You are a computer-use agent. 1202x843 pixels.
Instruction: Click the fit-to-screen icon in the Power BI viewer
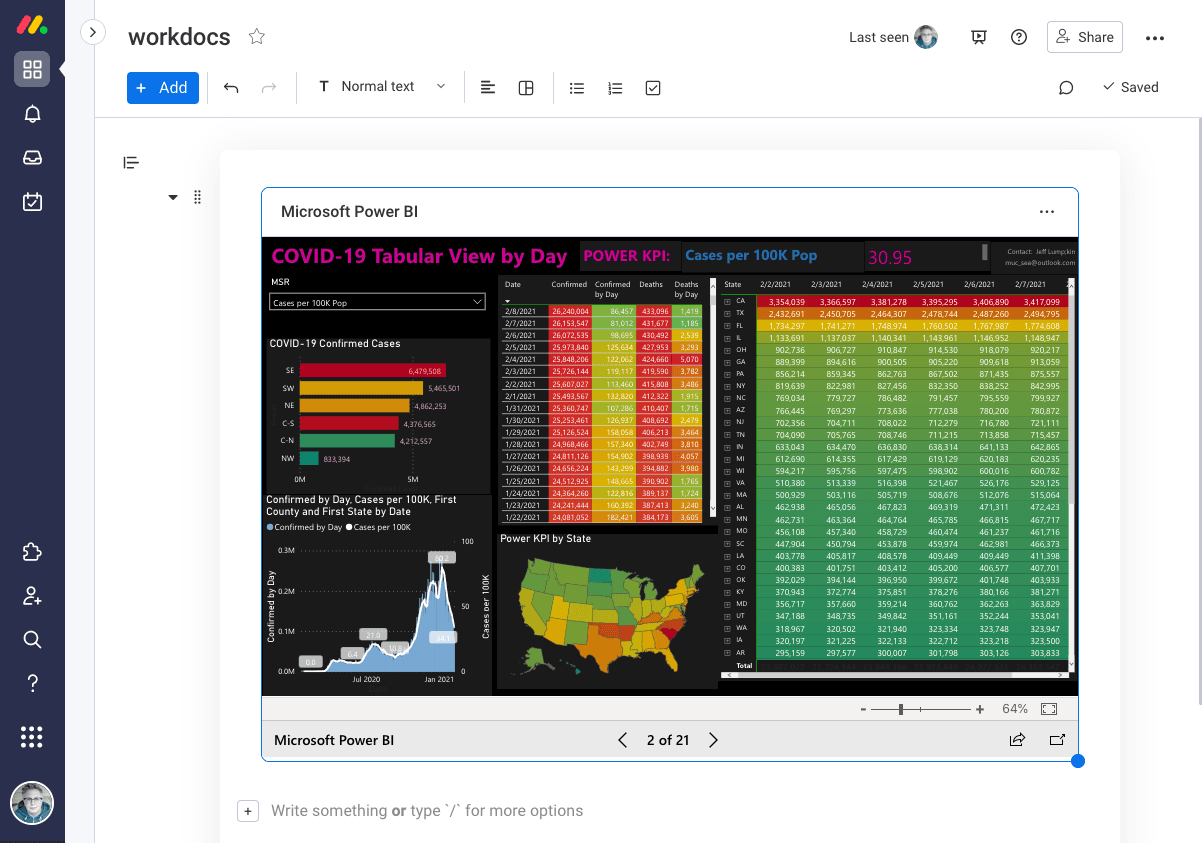pyautogui.click(x=1048, y=708)
